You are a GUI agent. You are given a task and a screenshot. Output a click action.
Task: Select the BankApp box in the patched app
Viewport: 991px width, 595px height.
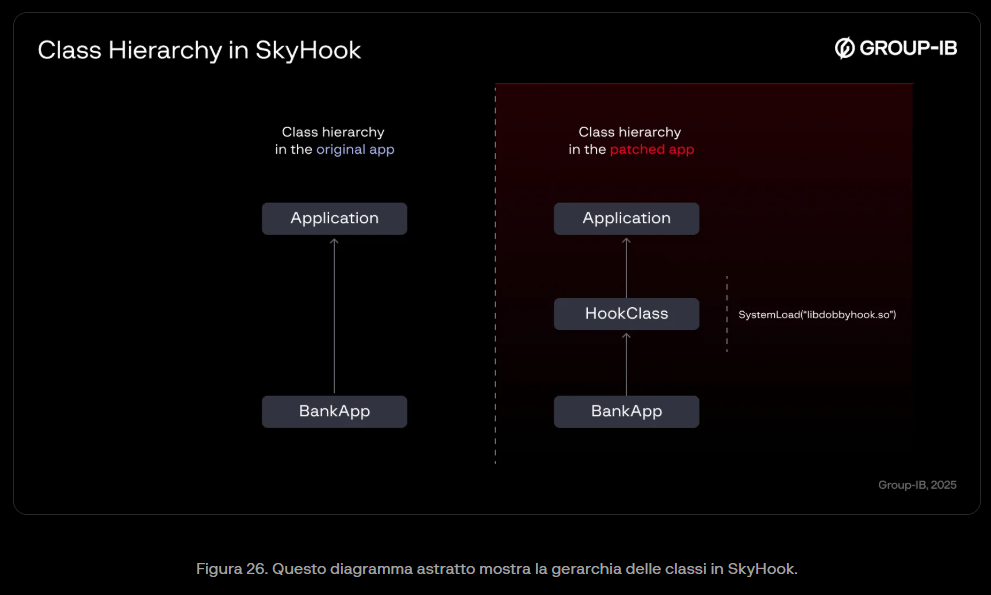click(626, 411)
